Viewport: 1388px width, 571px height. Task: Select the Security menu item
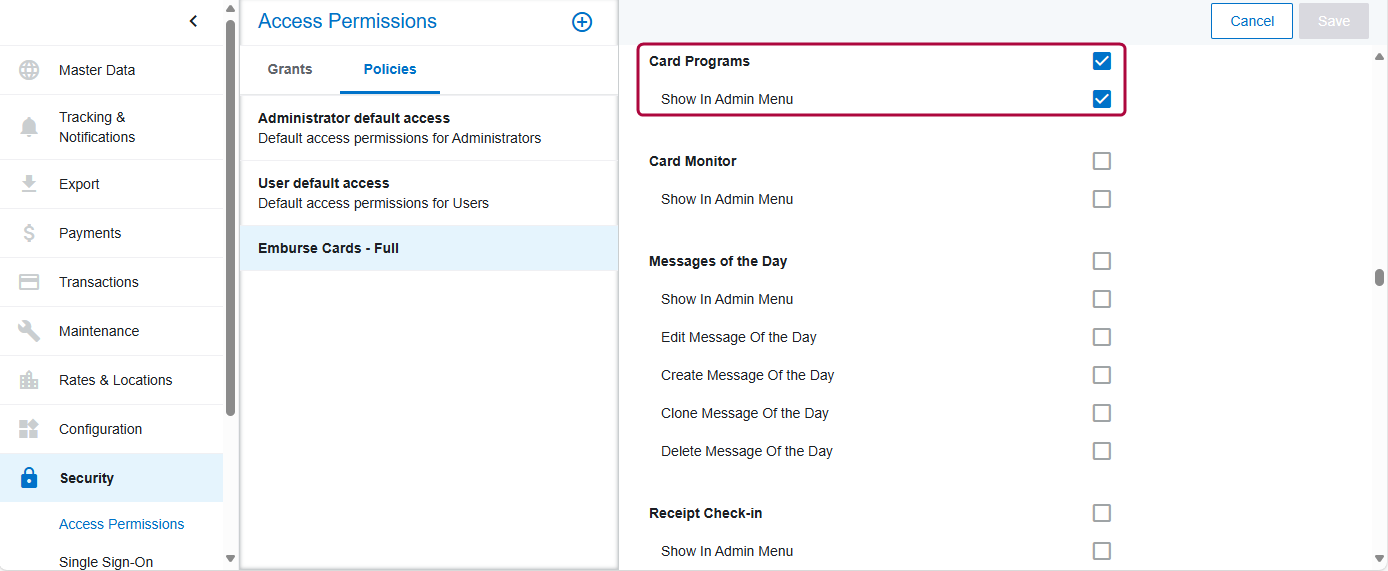pos(111,478)
